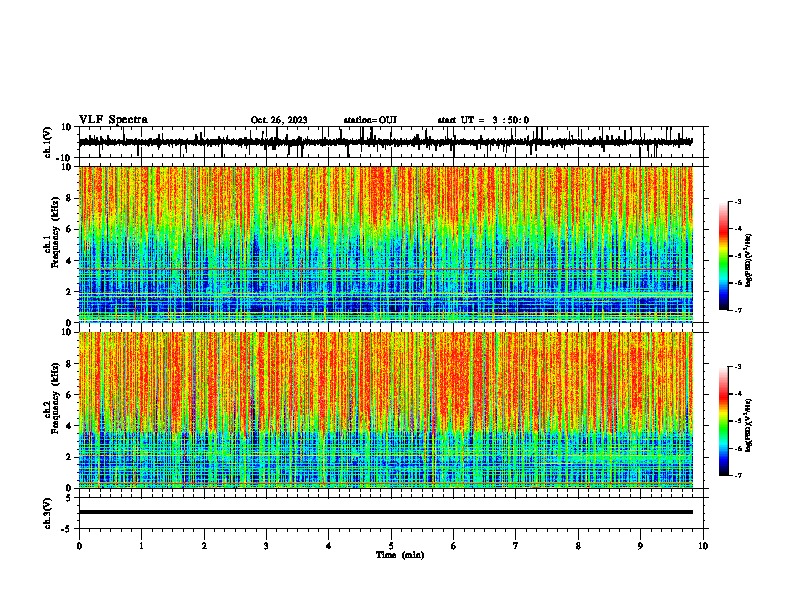
Task: Click the ch.2 "Frequency (kHz)" axis label
Action: point(56,398)
